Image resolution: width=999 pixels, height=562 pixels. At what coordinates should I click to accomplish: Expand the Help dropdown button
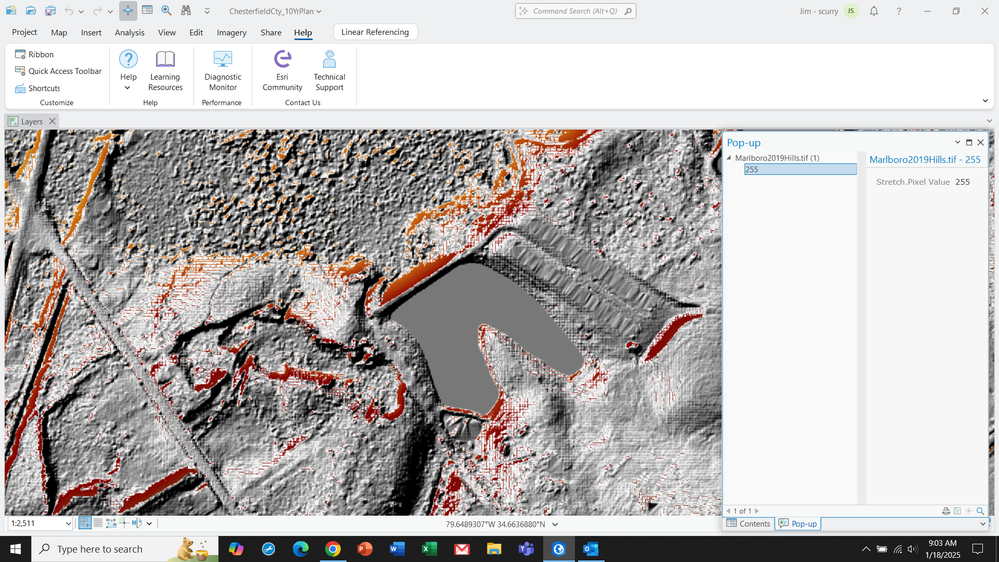pos(128,88)
